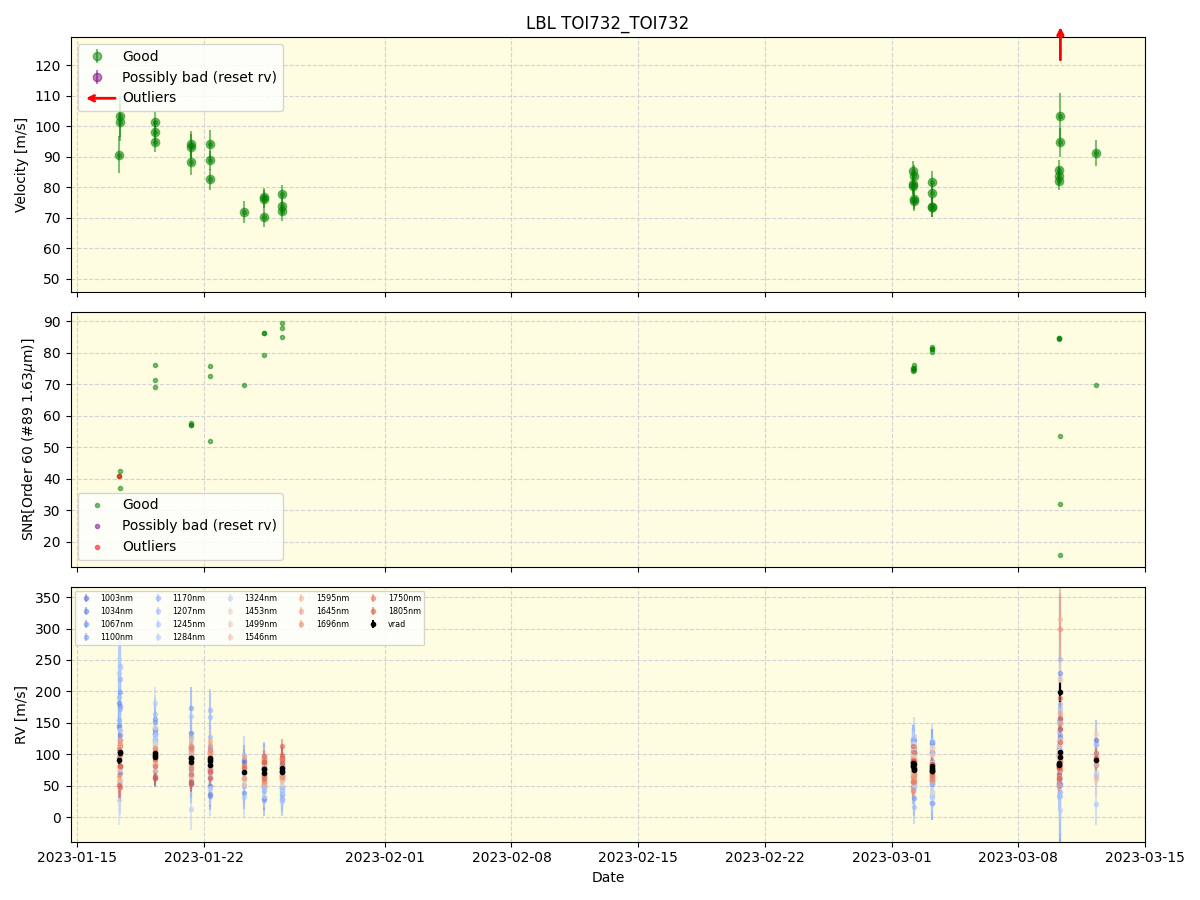The height and width of the screenshot is (900, 1200).
Task: Click the 1805nm legend entry
Action: 404,611
